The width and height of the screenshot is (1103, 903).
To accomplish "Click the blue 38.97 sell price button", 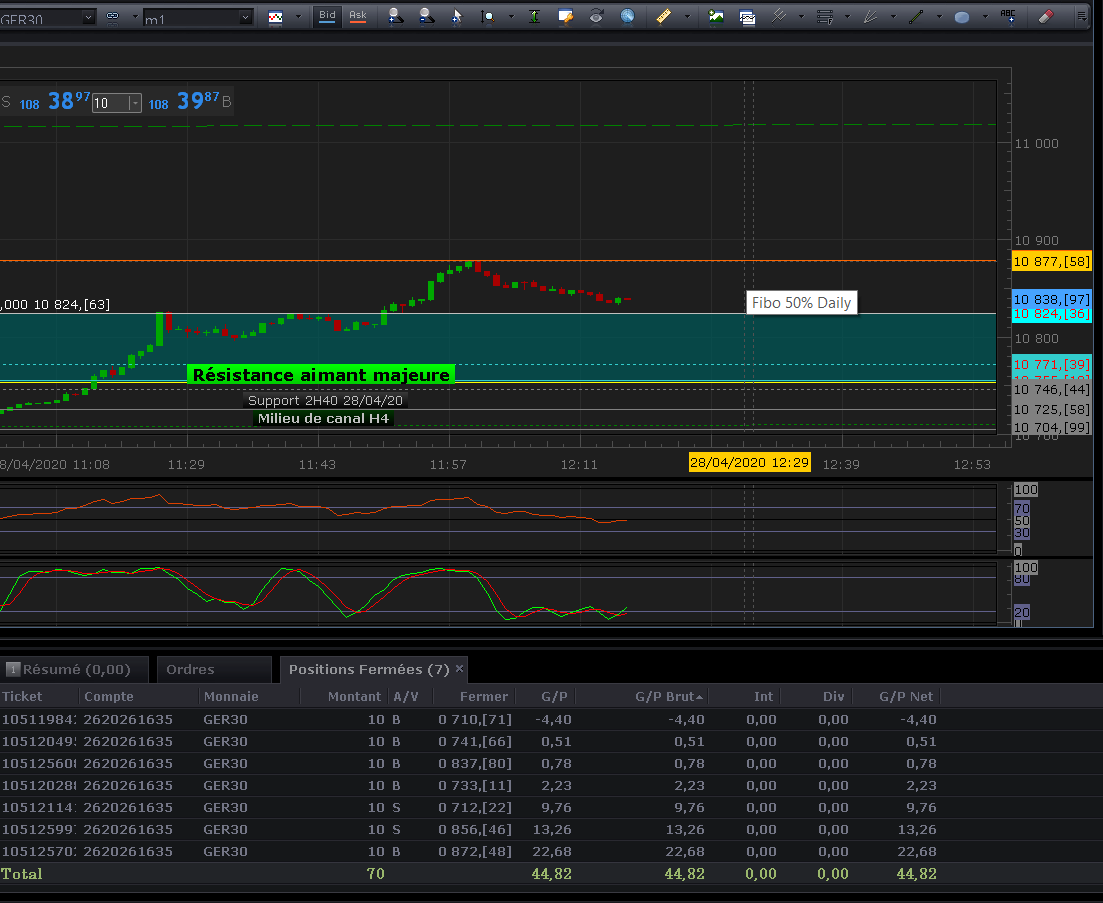I will (x=68, y=101).
